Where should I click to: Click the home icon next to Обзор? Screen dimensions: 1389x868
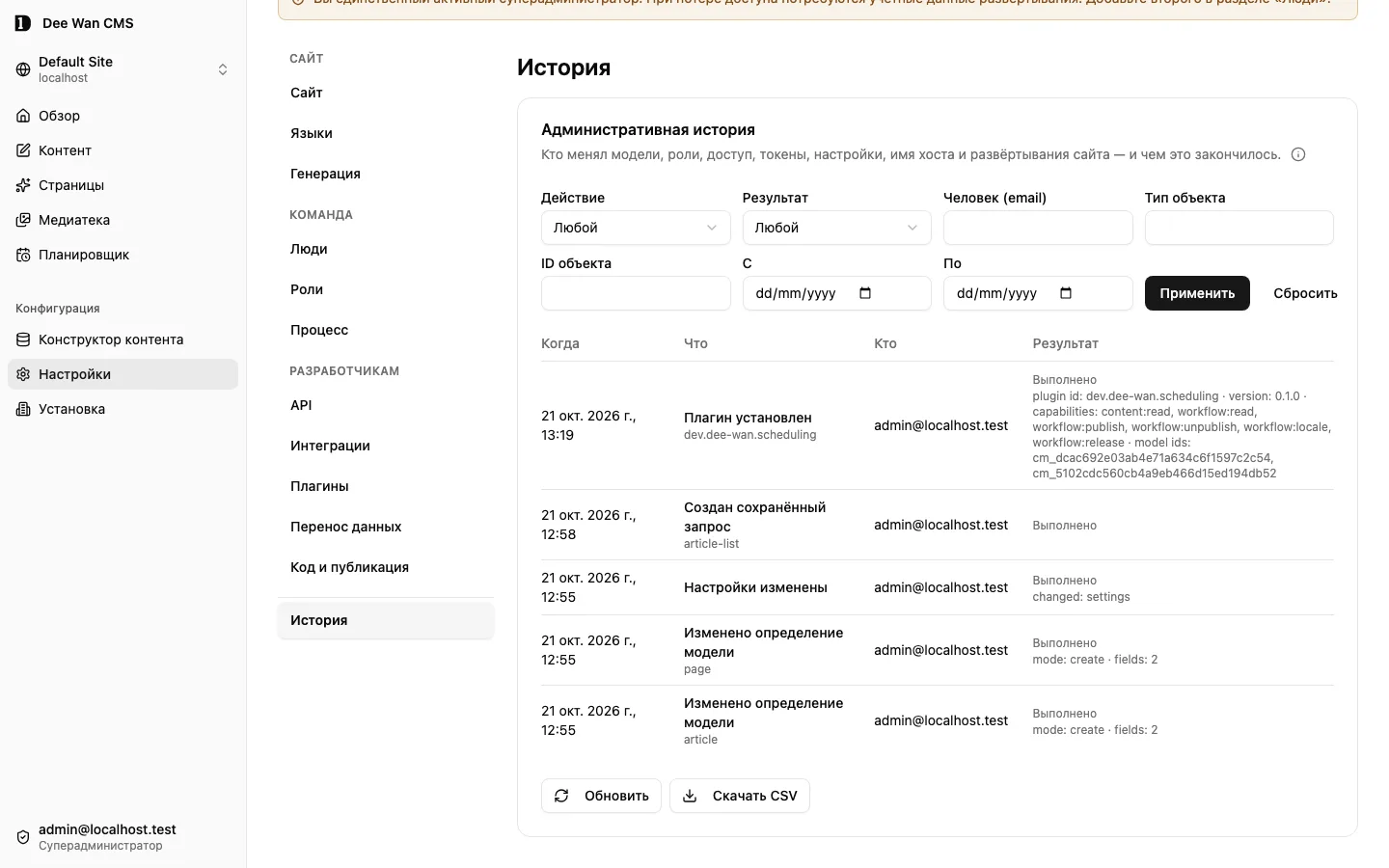pyautogui.click(x=23, y=116)
